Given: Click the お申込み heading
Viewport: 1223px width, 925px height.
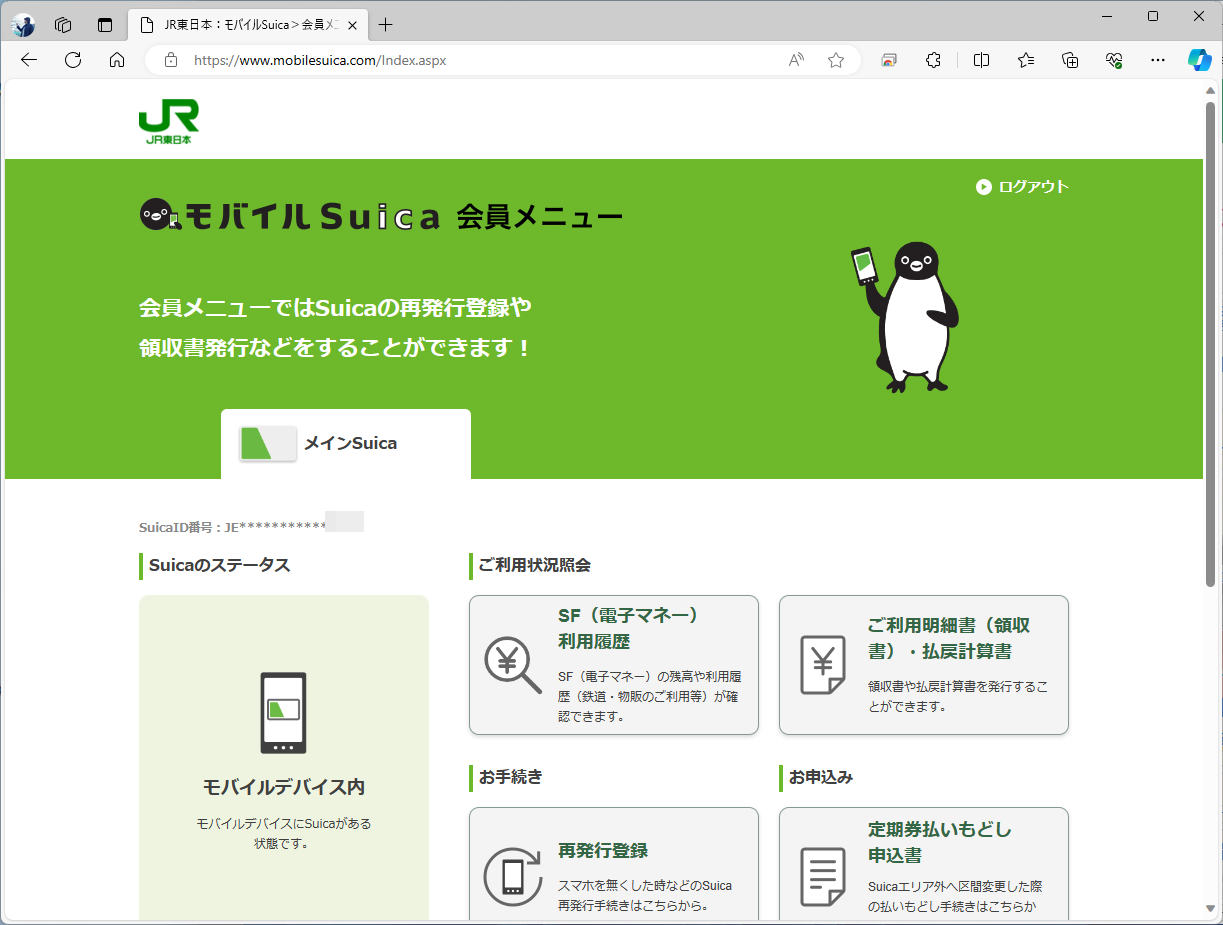Looking at the screenshot, I should point(821,777).
